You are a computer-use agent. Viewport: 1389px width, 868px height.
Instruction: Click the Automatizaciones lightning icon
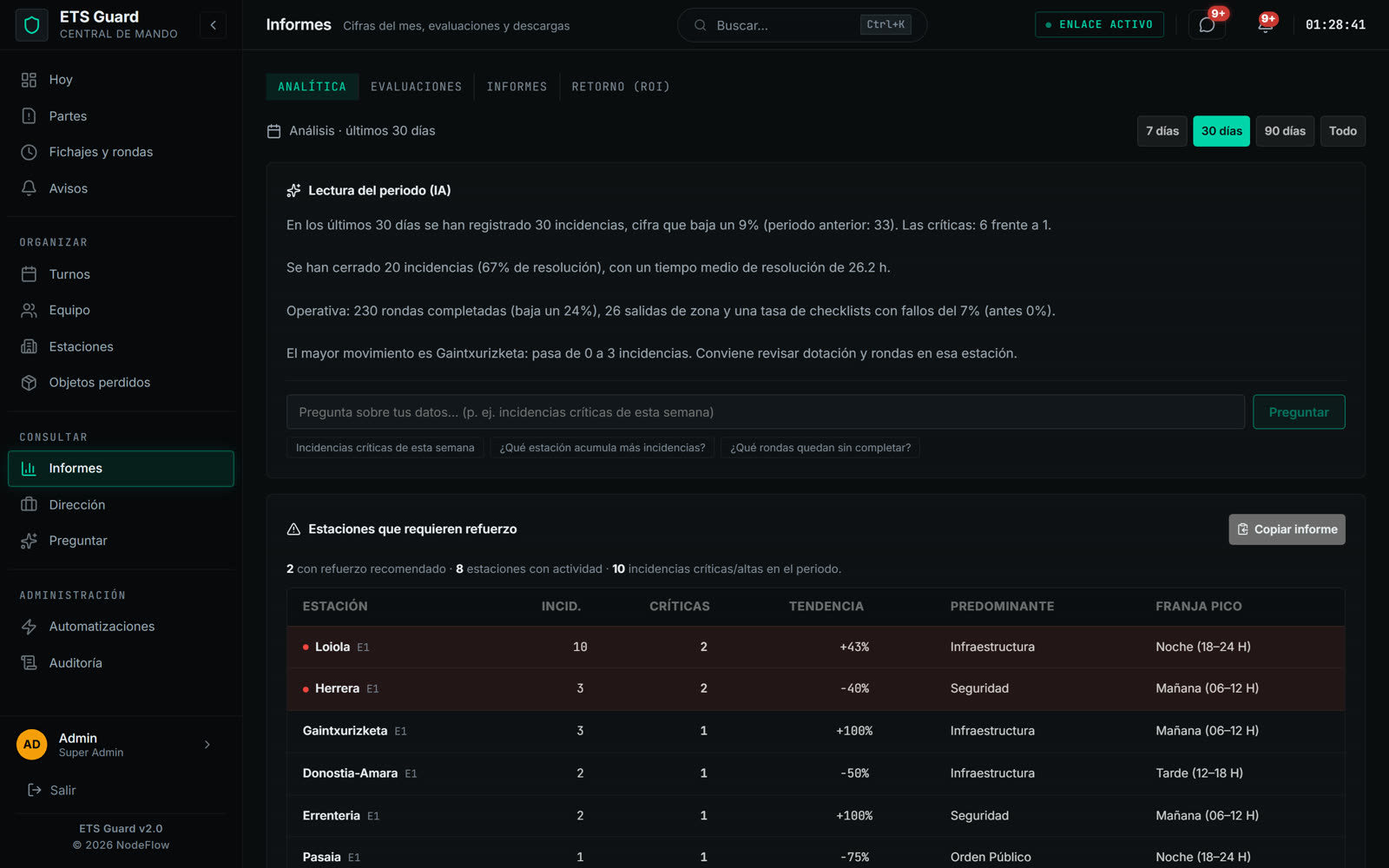[29, 627]
